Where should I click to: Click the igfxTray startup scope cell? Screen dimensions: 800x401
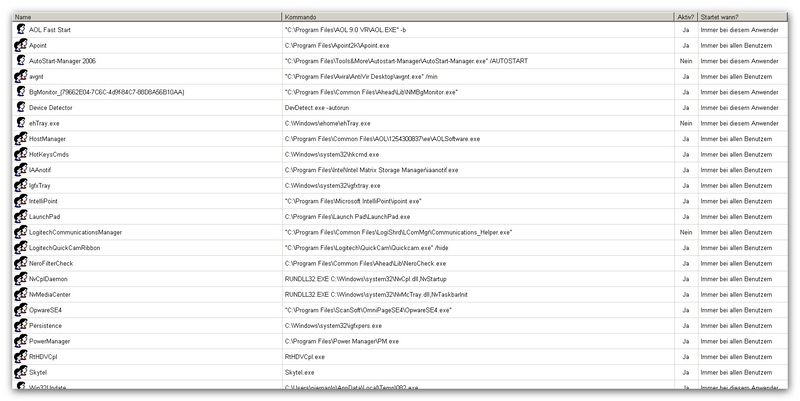click(738, 185)
